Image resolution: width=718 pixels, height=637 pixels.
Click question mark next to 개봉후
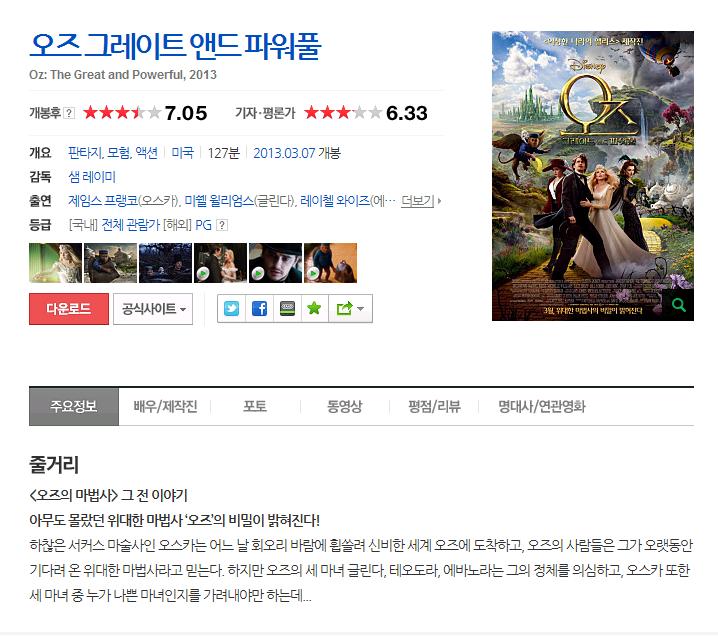point(69,113)
